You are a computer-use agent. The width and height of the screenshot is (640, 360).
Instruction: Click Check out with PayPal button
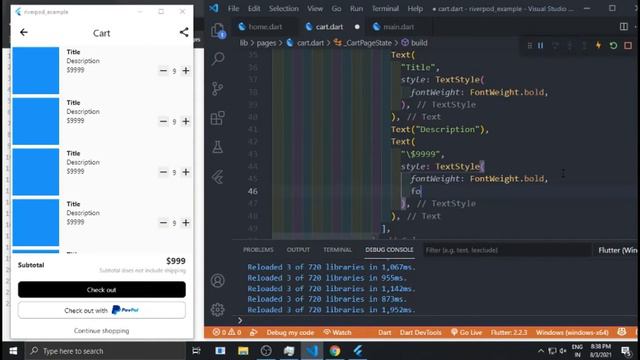pyautogui.click(x=102, y=310)
